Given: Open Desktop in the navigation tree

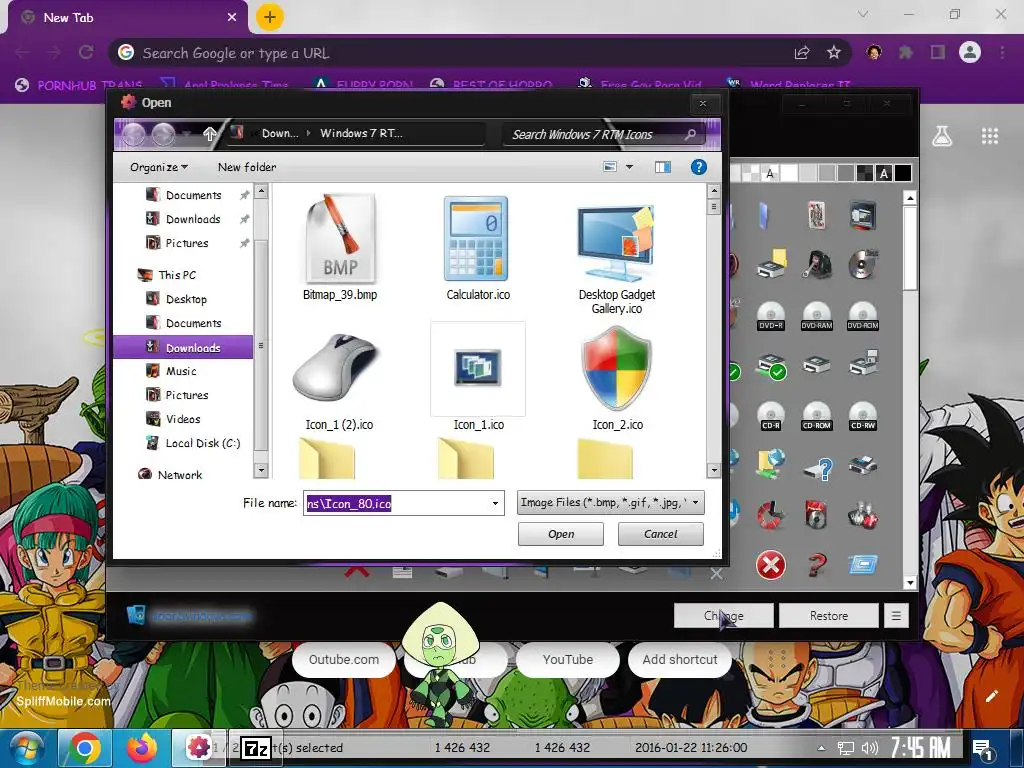Looking at the screenshot, I should (185, 299).
